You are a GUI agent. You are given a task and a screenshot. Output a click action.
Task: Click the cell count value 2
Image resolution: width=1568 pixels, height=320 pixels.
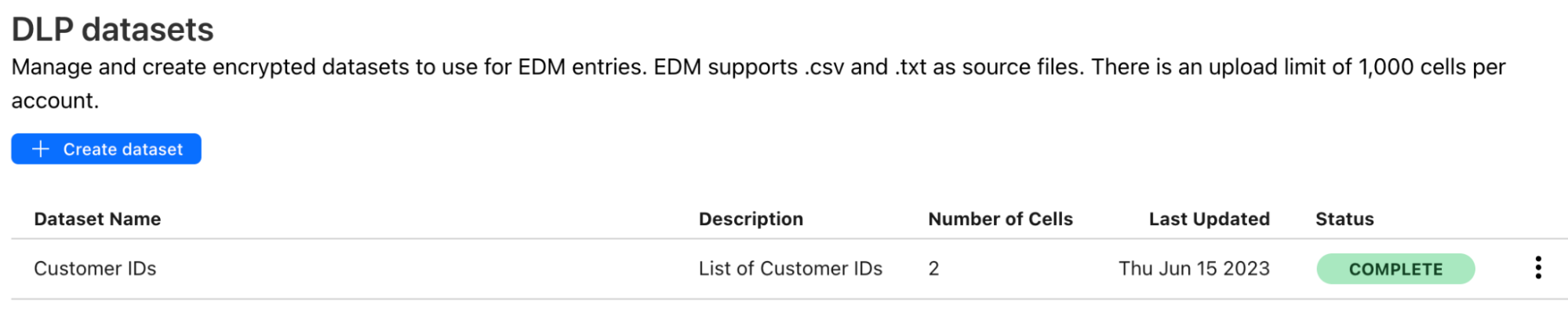[933, 268]
